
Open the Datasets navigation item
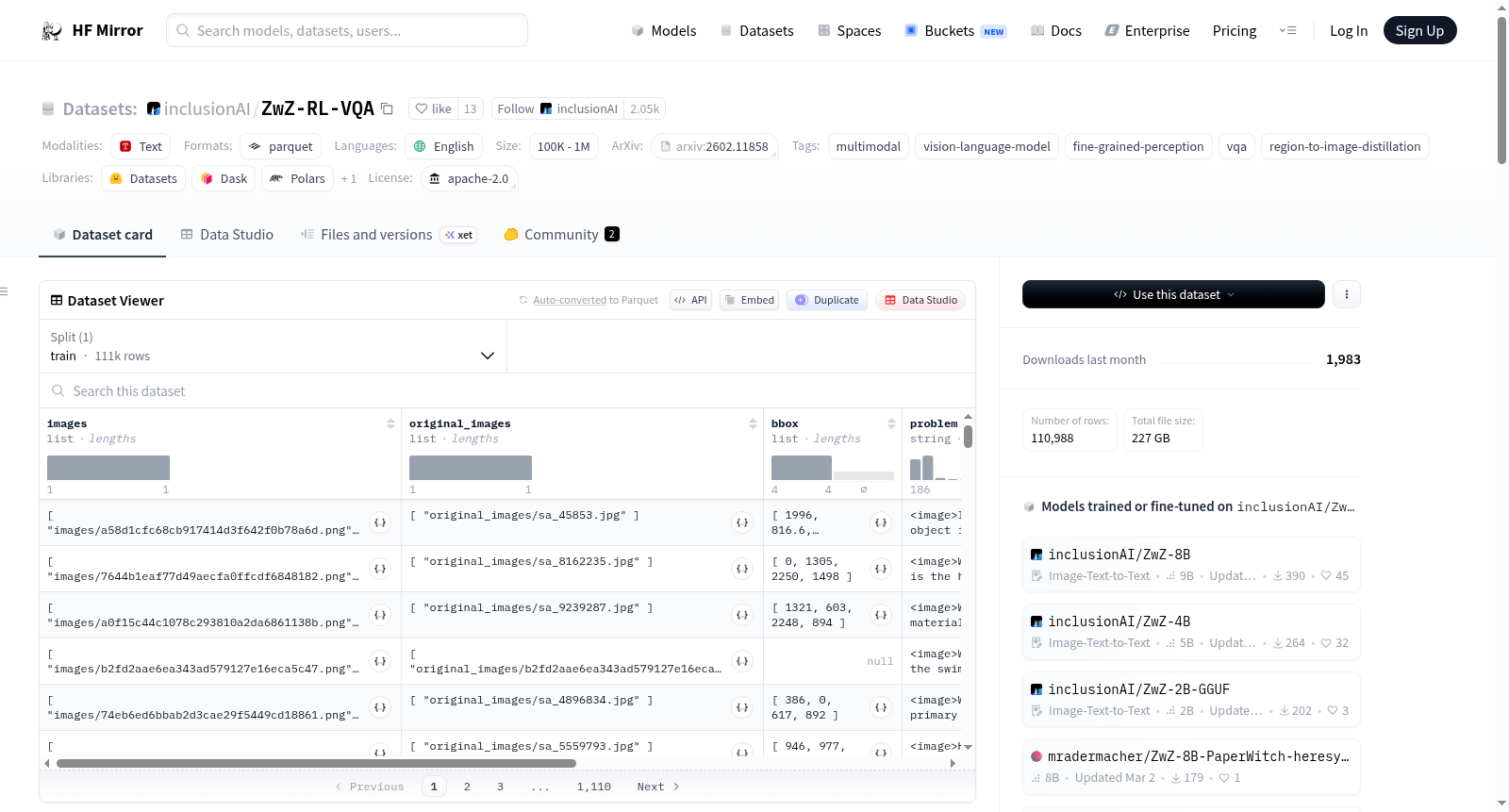(x=756, y=31)
